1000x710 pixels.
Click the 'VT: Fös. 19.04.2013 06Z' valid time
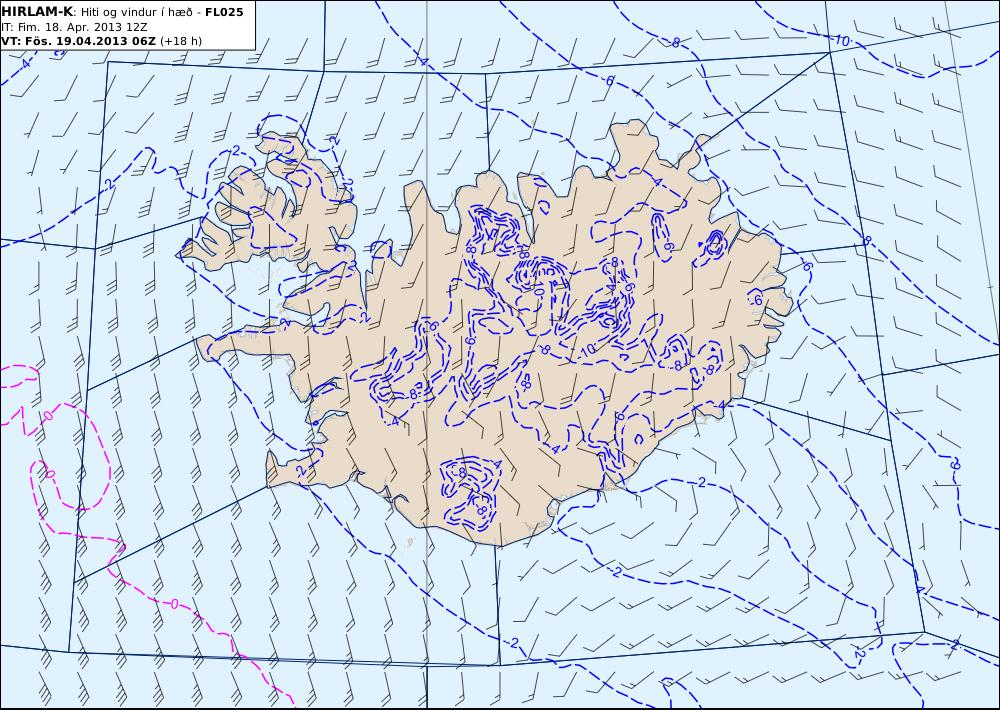click(78, 41)
